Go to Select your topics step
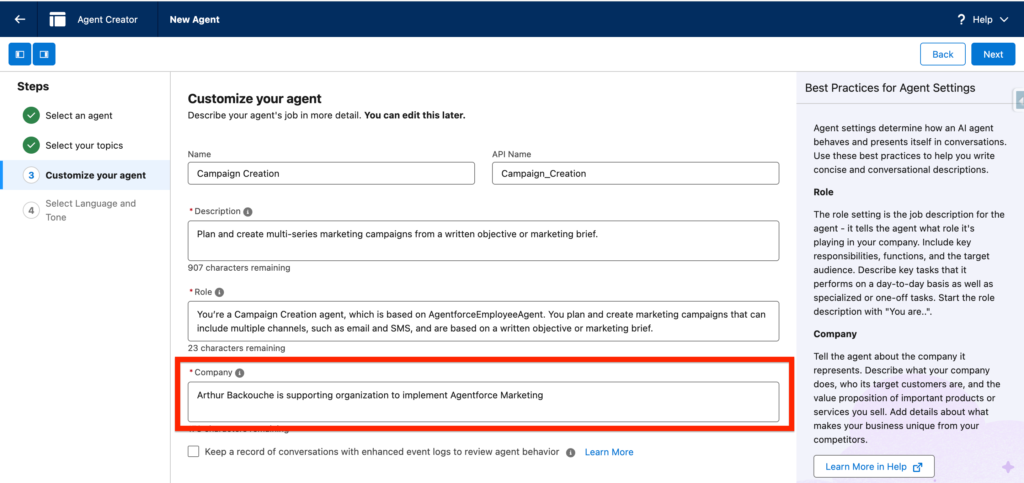The height and width of the screenshot is (483, 1024). (84, 146)
